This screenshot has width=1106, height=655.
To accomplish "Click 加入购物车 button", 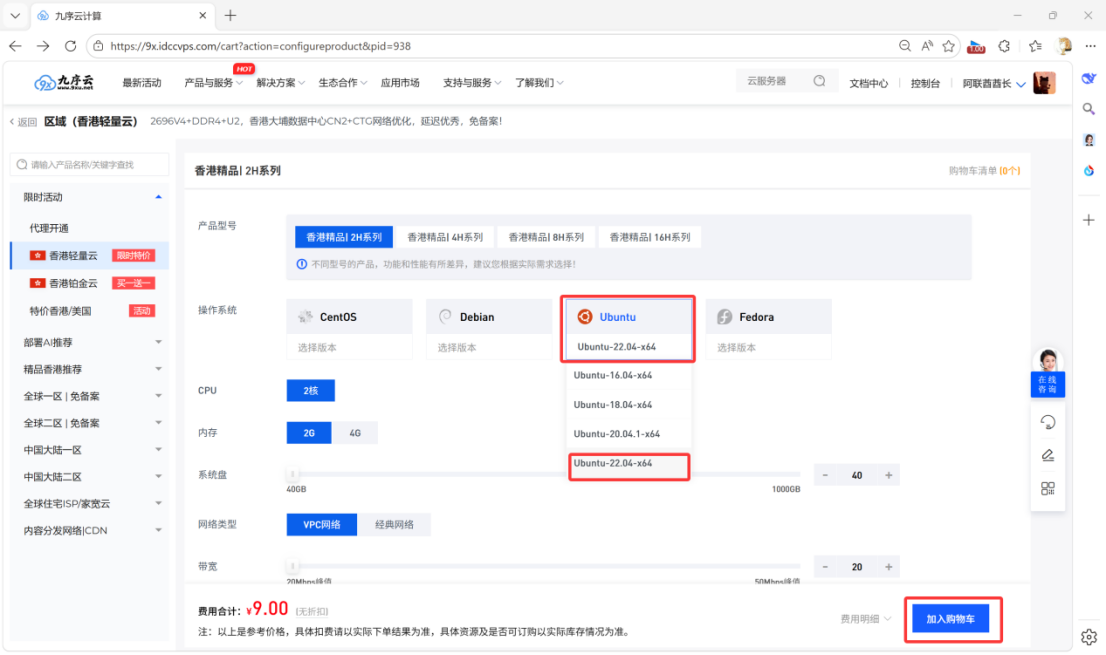I will tap(950, 619).
